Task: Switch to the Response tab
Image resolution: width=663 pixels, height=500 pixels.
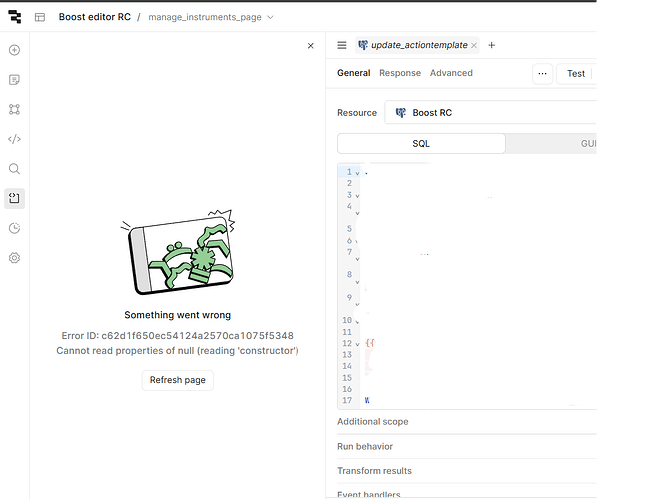Action: pyautogui.click(x=400, y=73)
